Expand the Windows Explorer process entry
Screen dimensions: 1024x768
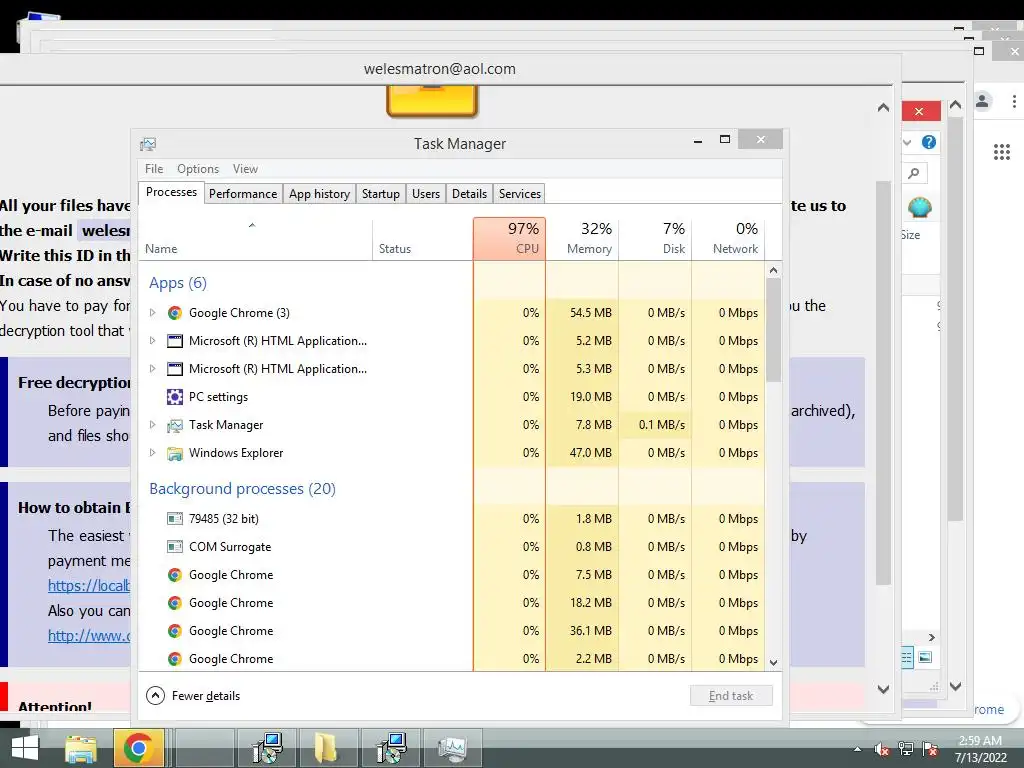click(153, 453)
